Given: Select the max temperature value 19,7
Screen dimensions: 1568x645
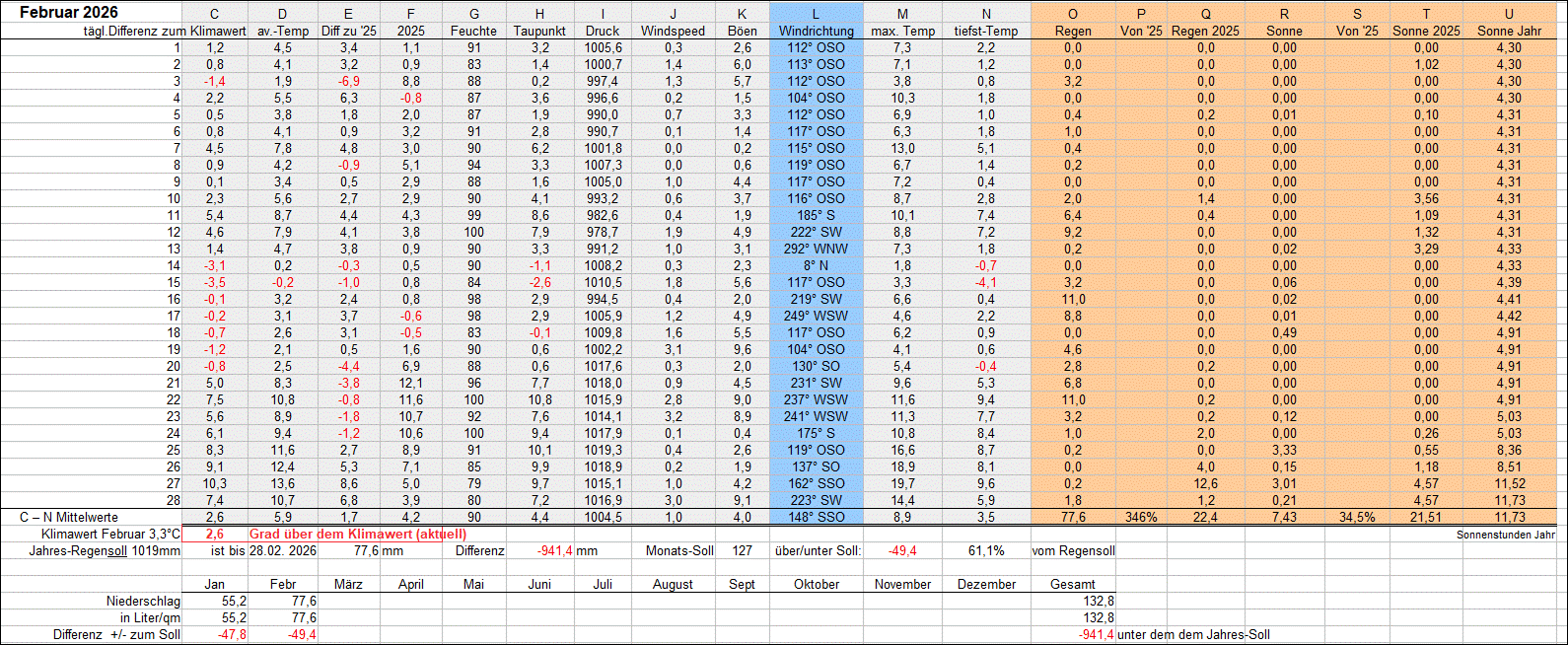Looking at the screenshot, I should click(x=902, y=483).
